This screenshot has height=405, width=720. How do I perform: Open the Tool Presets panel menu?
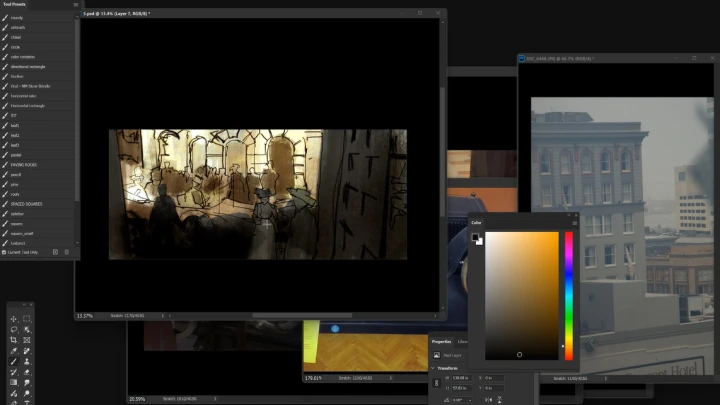(x=75, y=5)
